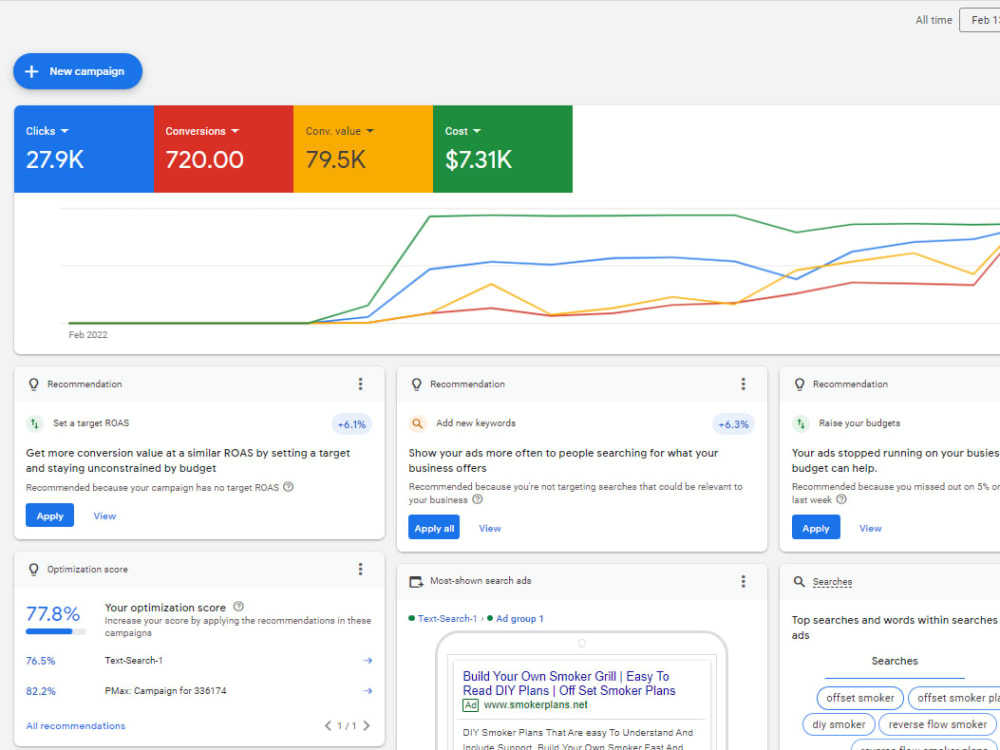Click the lightbulb icon on Raise your budgets card
Viewport: 1000px width, 750px height.
coord(799,384)
